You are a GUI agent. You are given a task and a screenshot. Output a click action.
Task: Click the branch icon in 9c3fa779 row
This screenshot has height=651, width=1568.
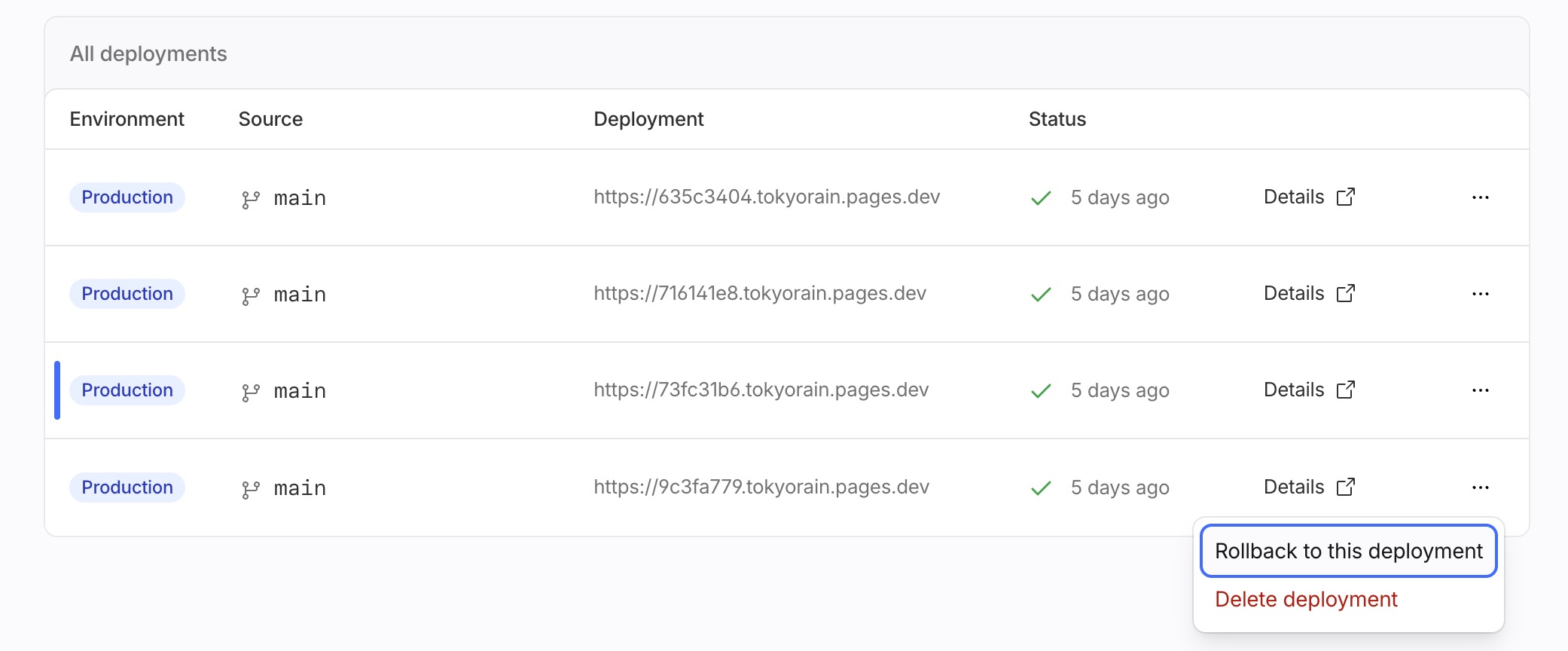click(x=251, y=490)
